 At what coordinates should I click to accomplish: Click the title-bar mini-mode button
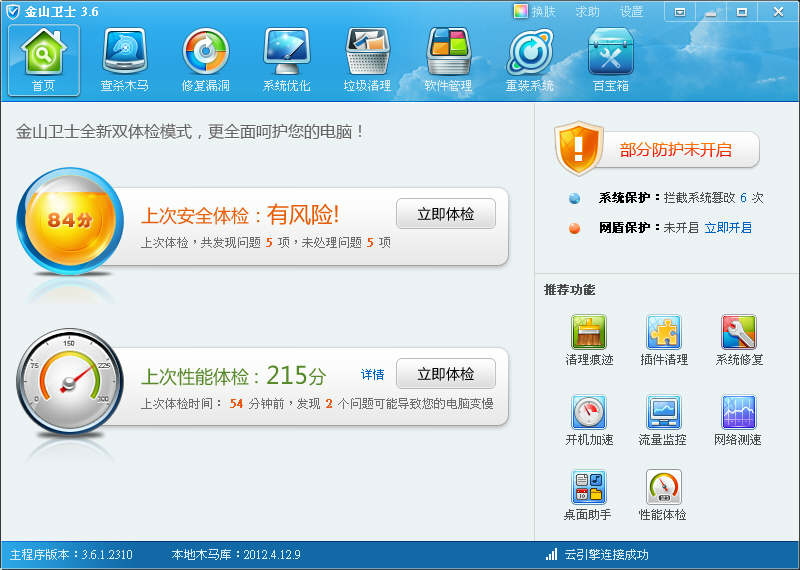tap(680, 12)
